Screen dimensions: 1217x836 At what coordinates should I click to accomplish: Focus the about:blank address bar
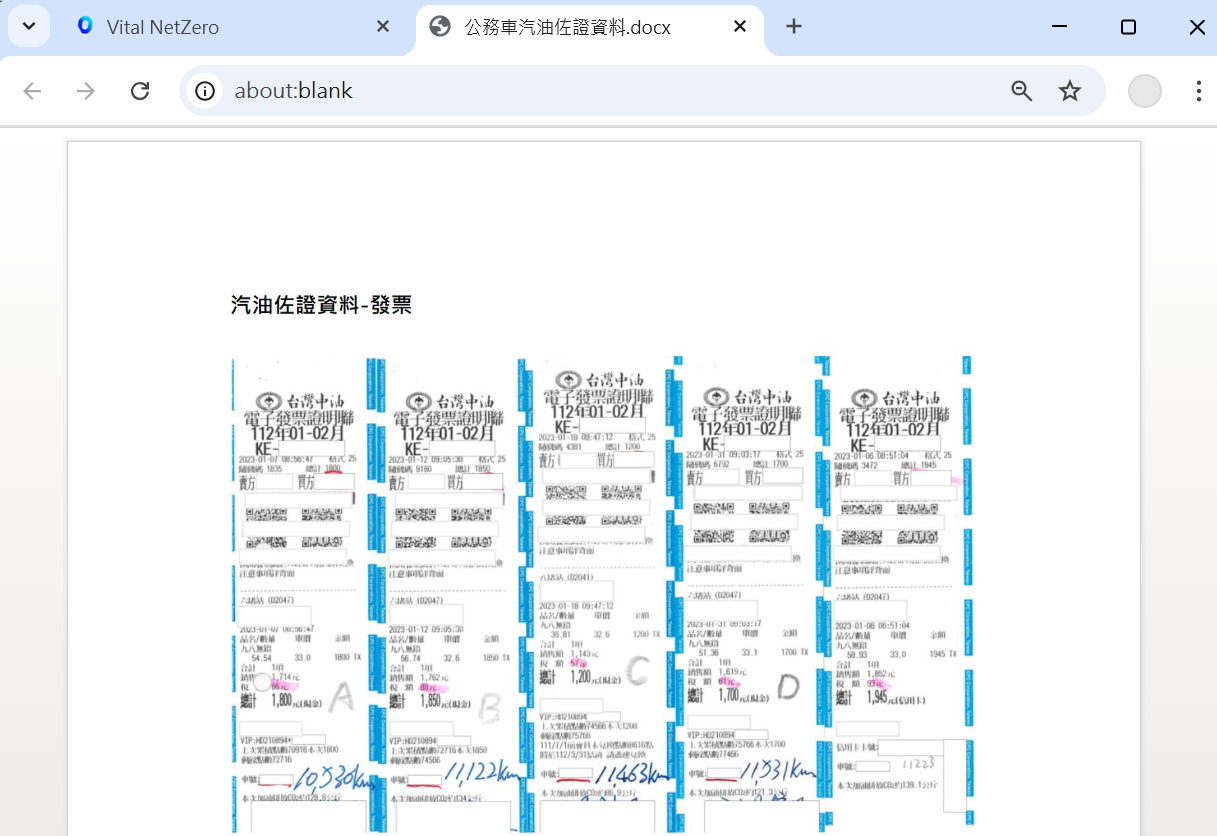tap(600, 91)
